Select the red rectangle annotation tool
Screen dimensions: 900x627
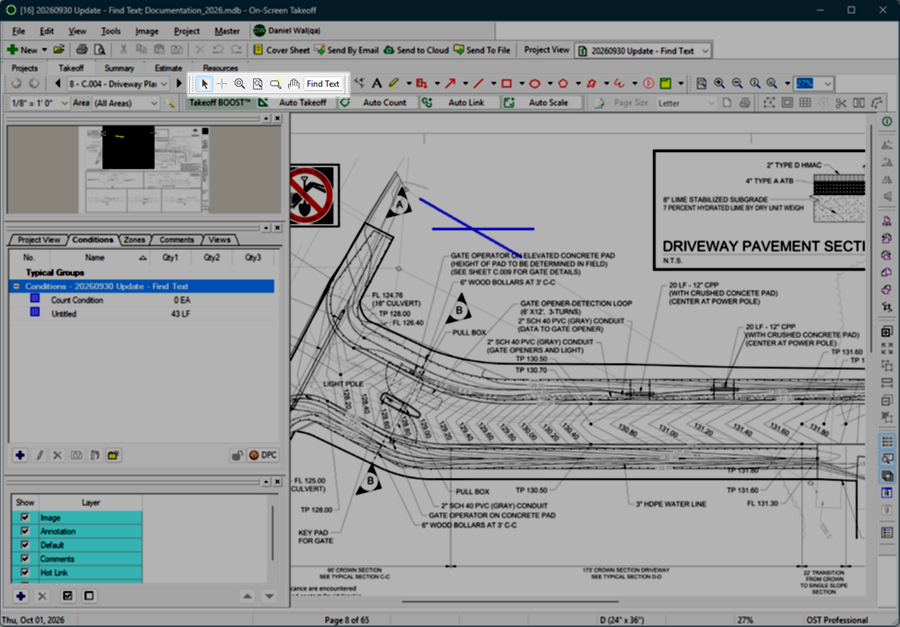pyautogui.click(x=506, y=84)
